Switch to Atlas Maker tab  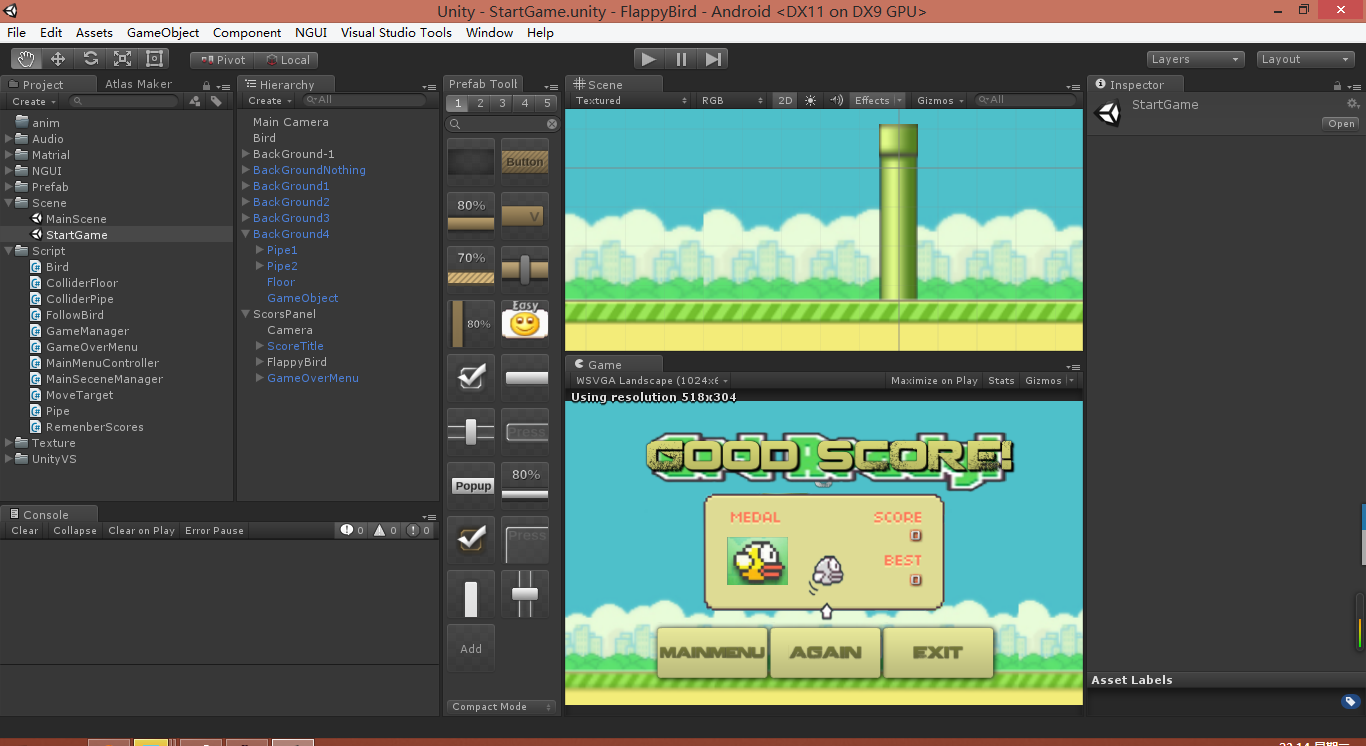click(138, 84)
